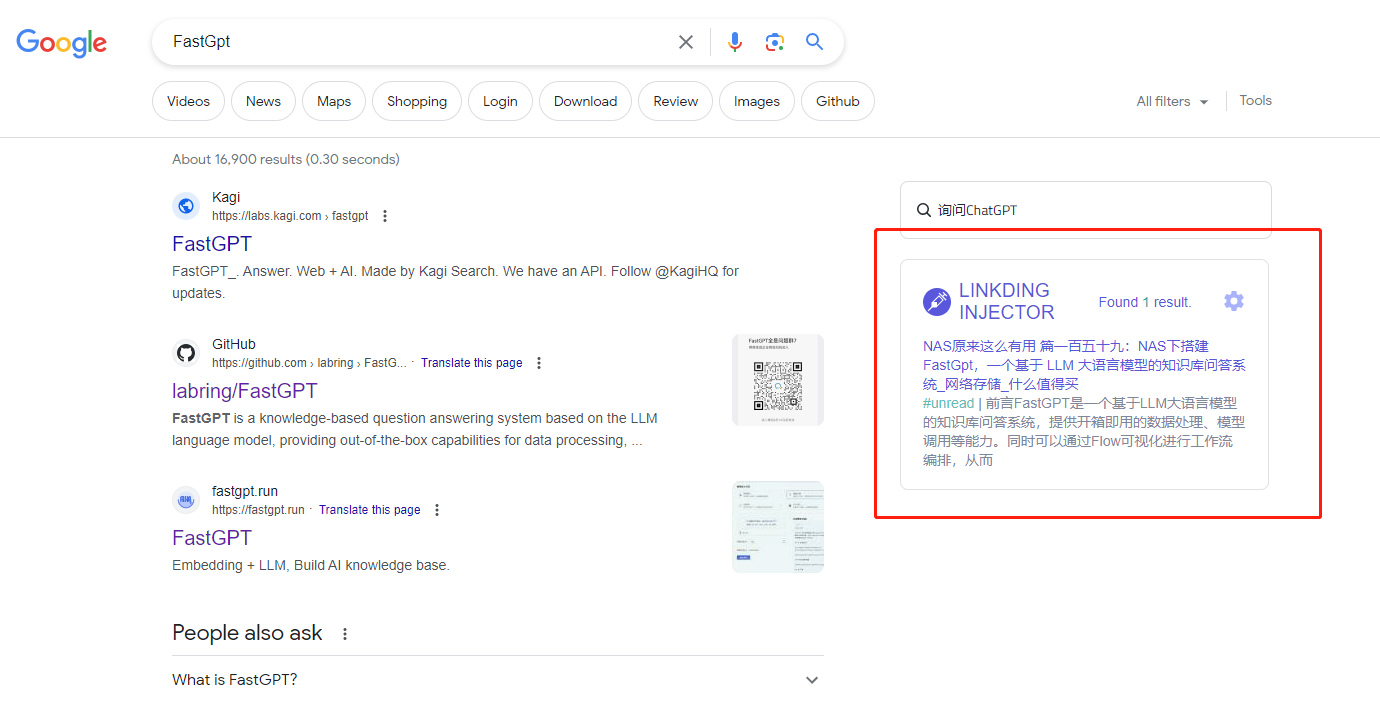1380x706 pixels.
Task: Select the Videos filter chip
Action: [x=188, y=101]
